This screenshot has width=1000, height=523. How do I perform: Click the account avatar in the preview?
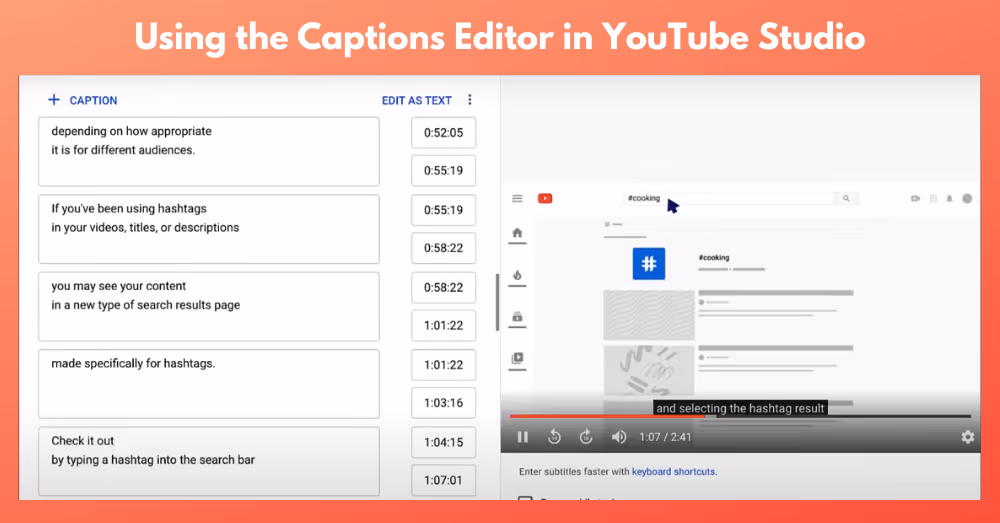pos(967,198)
